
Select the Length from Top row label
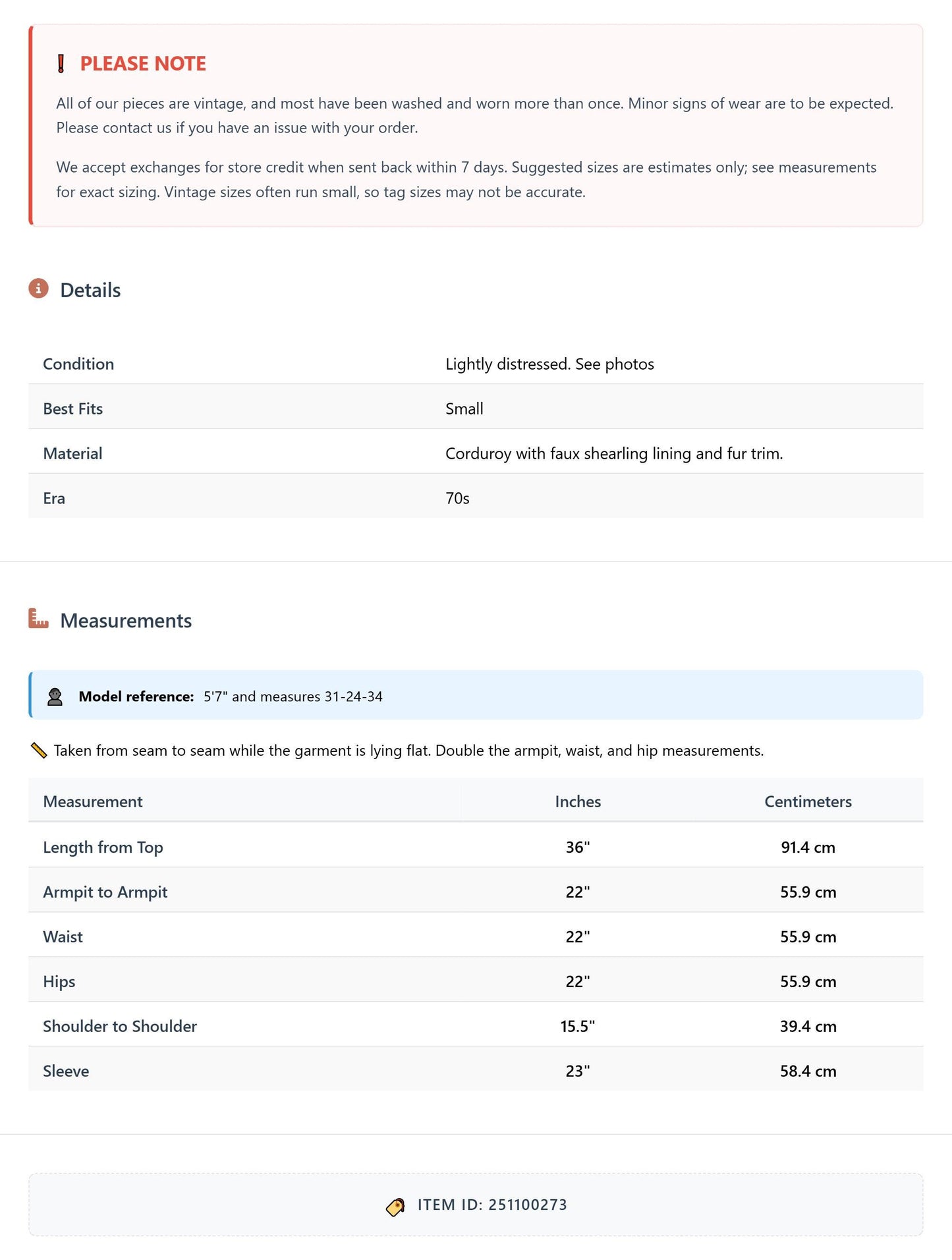pos(103,847)
